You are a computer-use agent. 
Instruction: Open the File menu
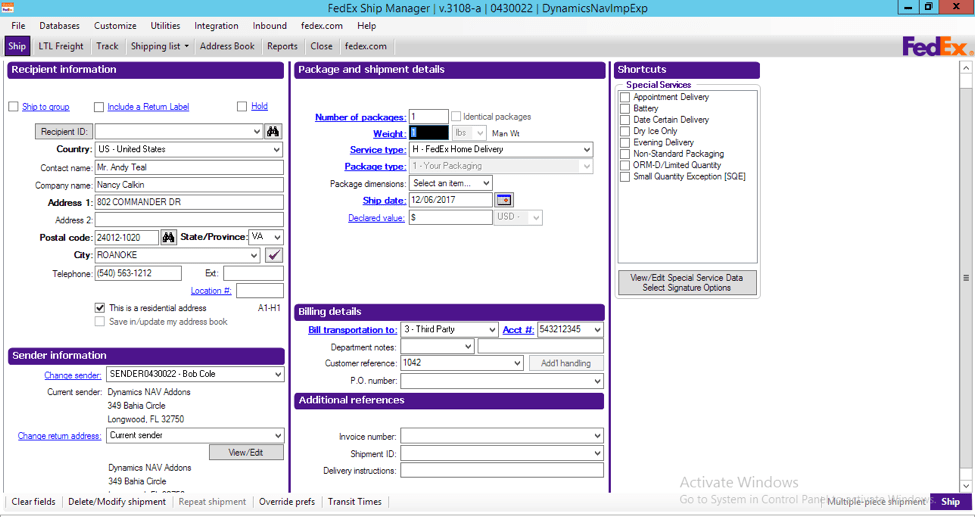click(19, 26)
